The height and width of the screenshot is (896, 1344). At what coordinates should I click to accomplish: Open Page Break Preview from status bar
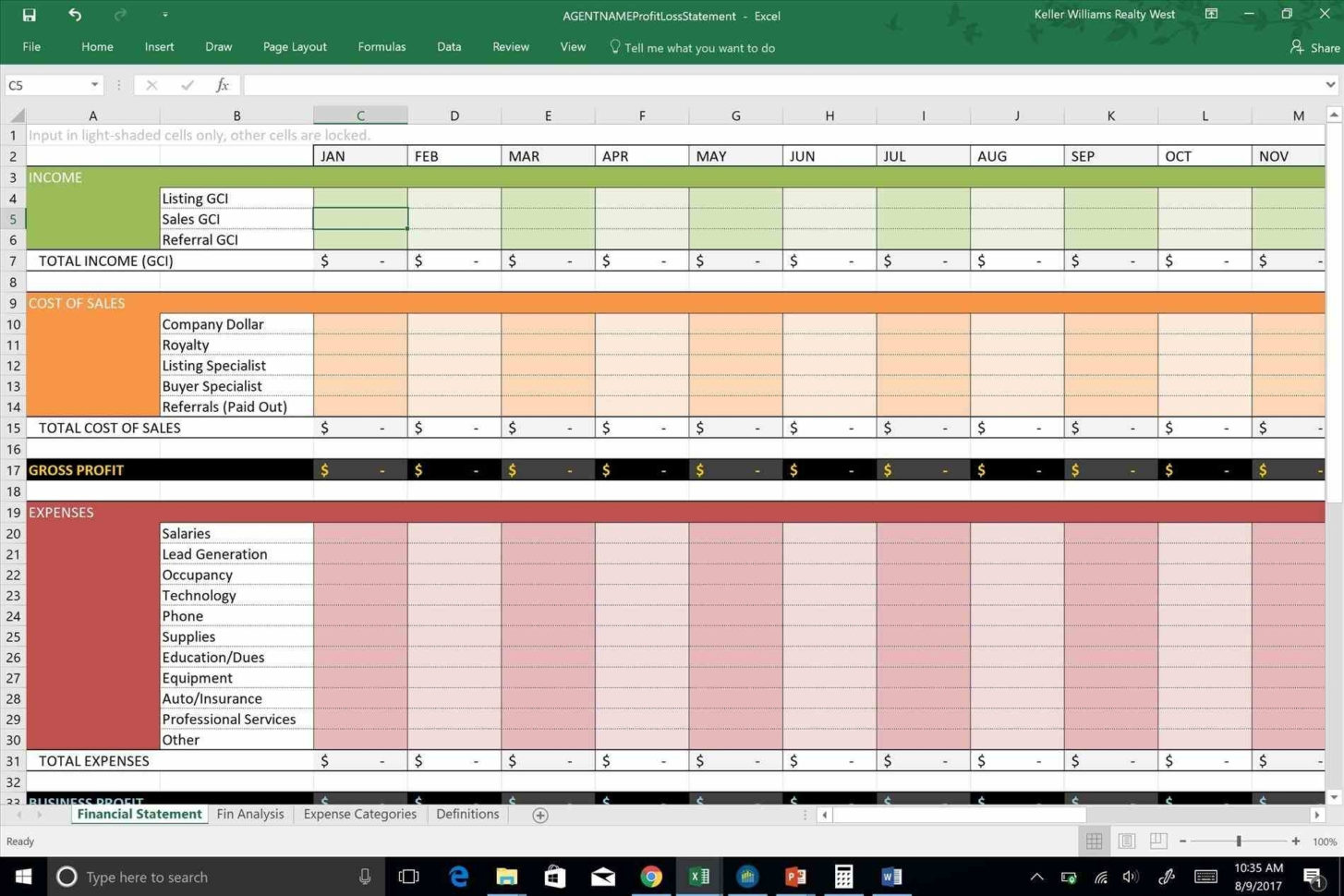(1157, 841)
